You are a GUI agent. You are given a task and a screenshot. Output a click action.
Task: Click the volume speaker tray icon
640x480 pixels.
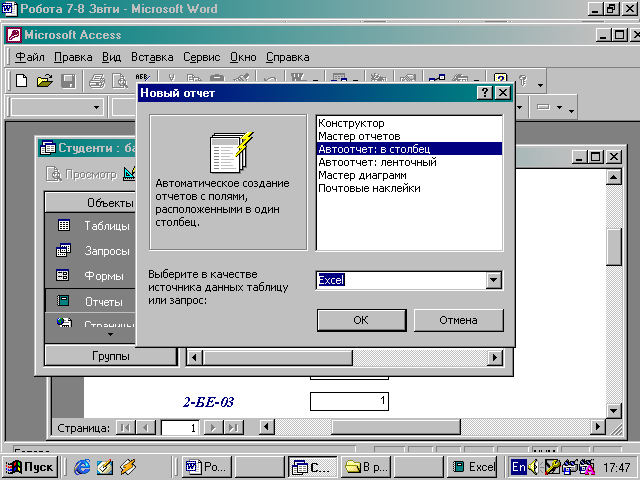tap(533, 466)
